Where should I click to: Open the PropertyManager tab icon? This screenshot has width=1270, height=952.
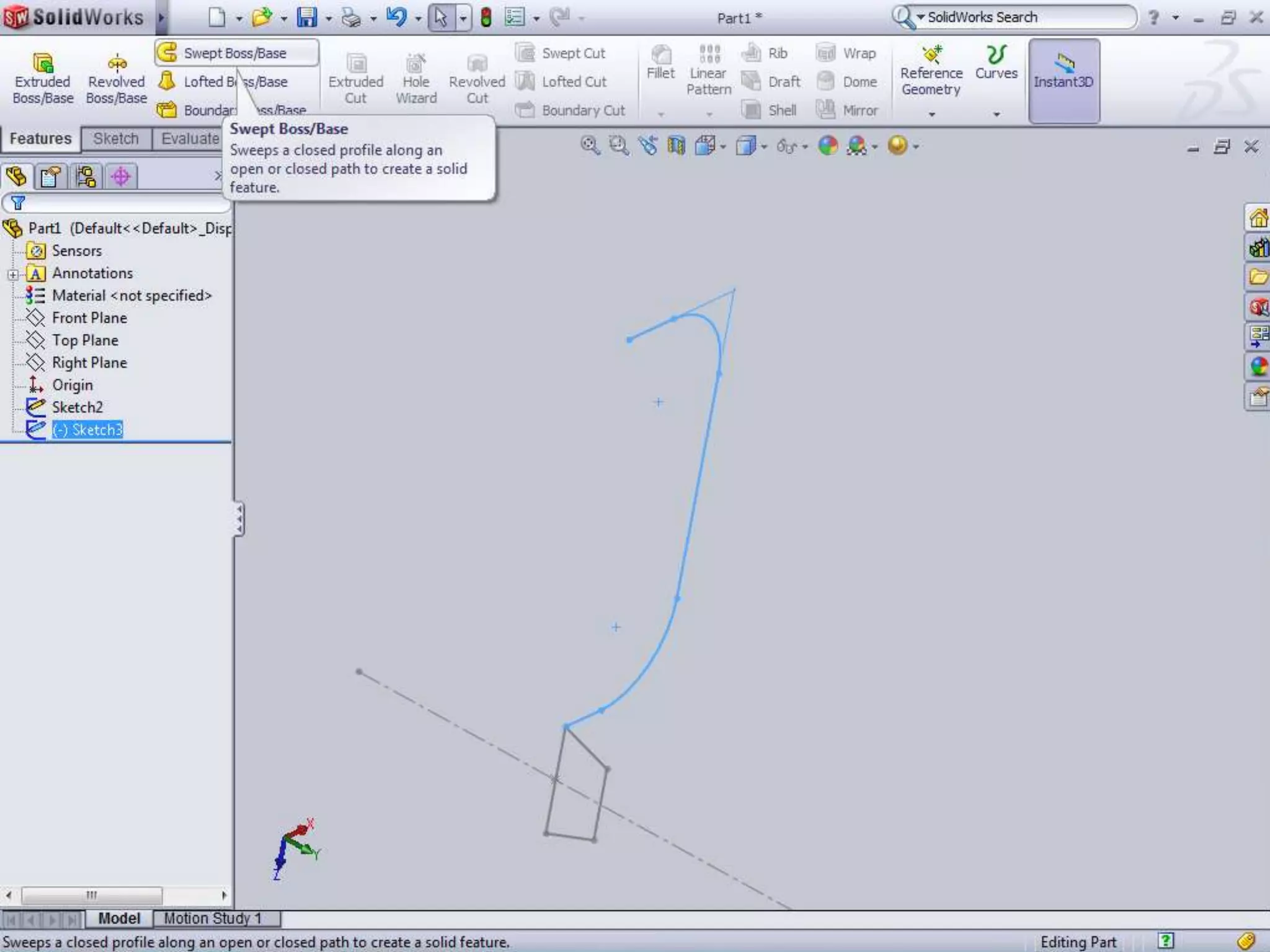tap(50, 177)
